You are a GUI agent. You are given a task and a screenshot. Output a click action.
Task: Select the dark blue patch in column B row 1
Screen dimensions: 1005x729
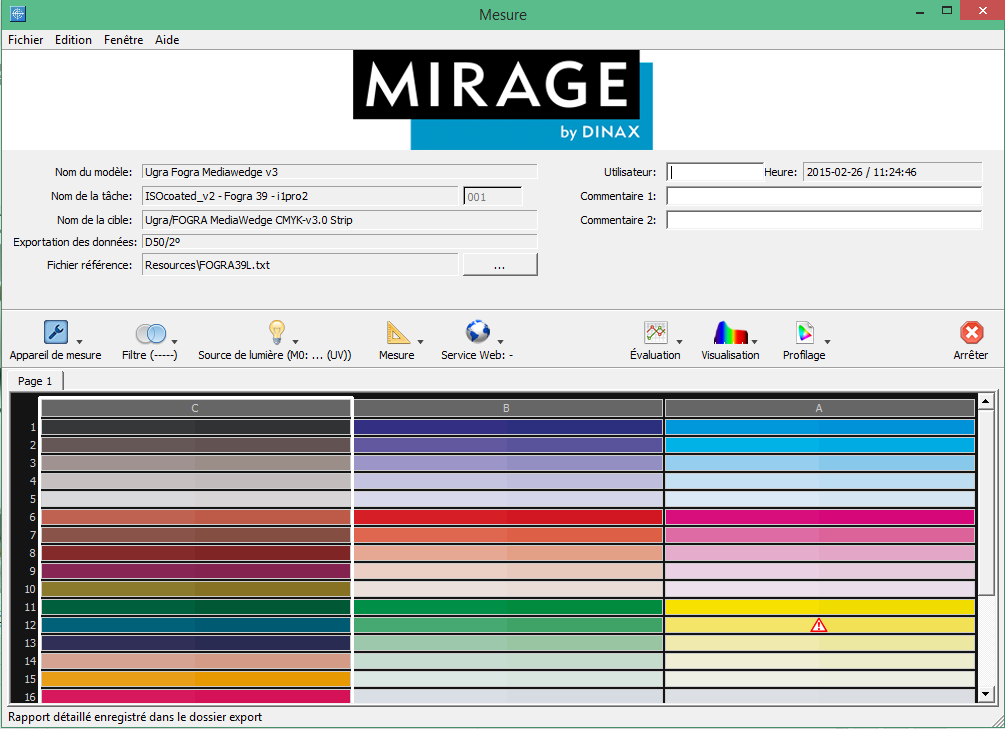pyautogui.click(x=508, y=427)
